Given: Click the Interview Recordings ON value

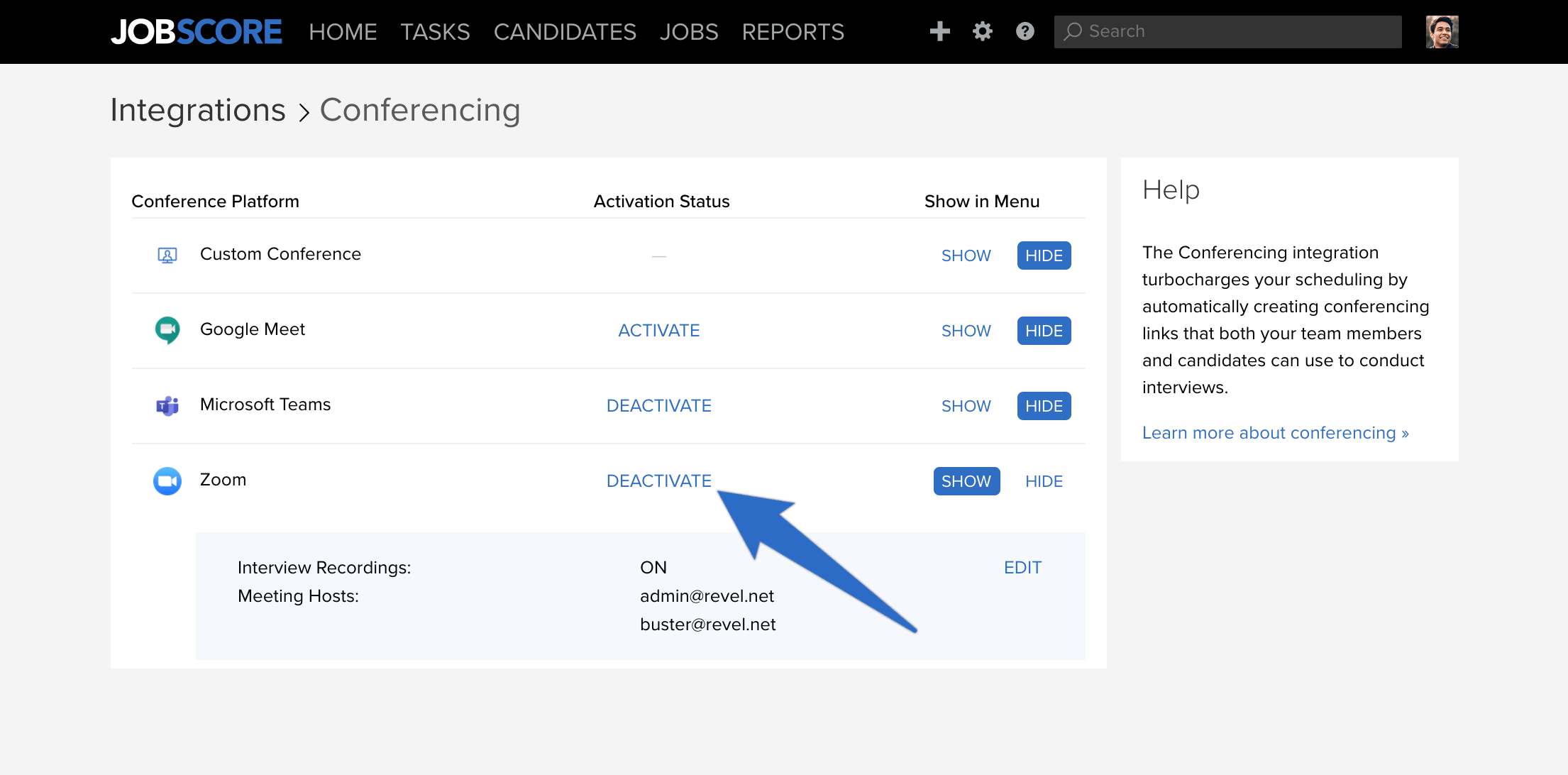Looking at the screenshot, I should coord(653,568).
